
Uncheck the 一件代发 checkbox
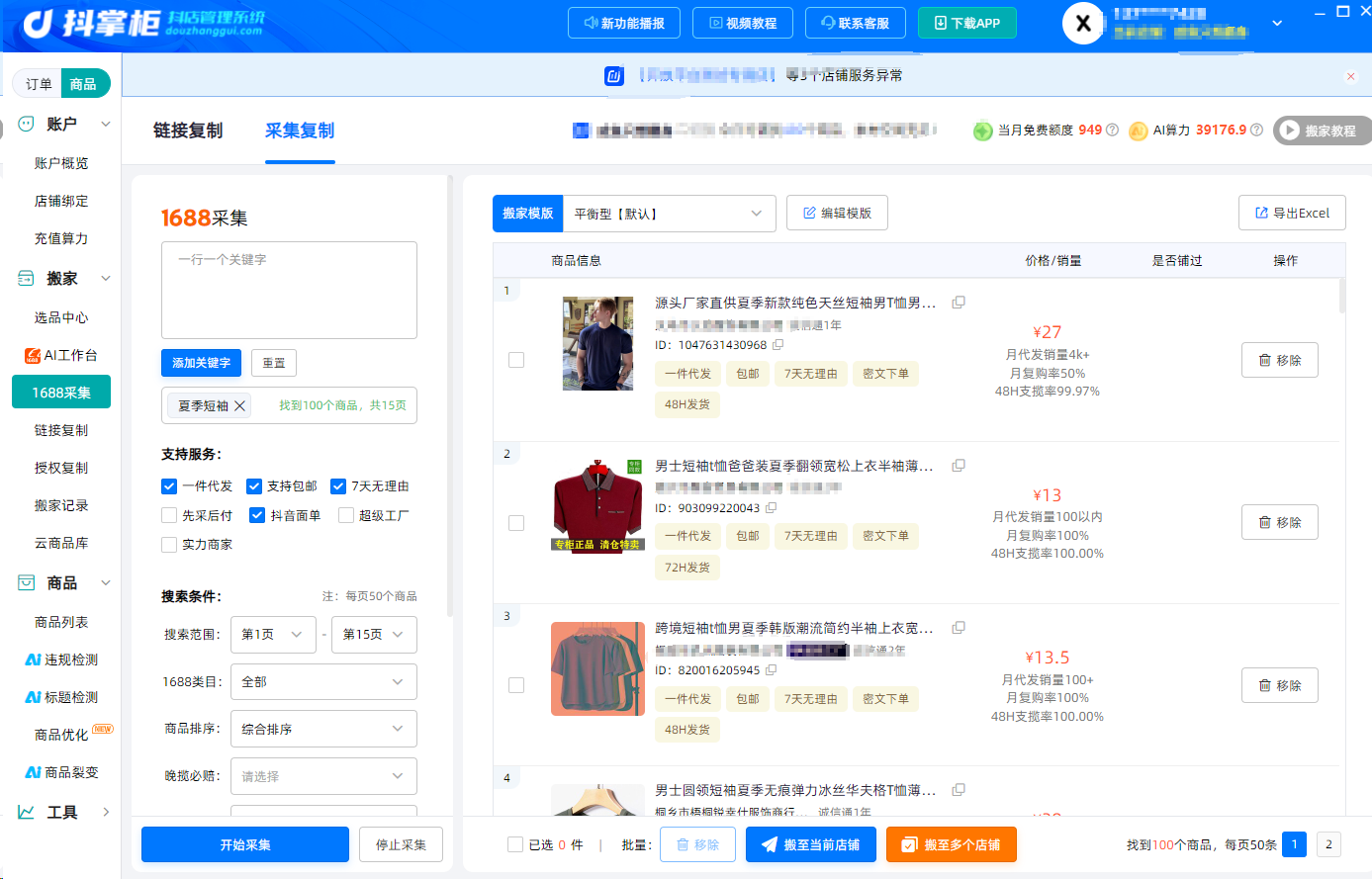[169, 486]
